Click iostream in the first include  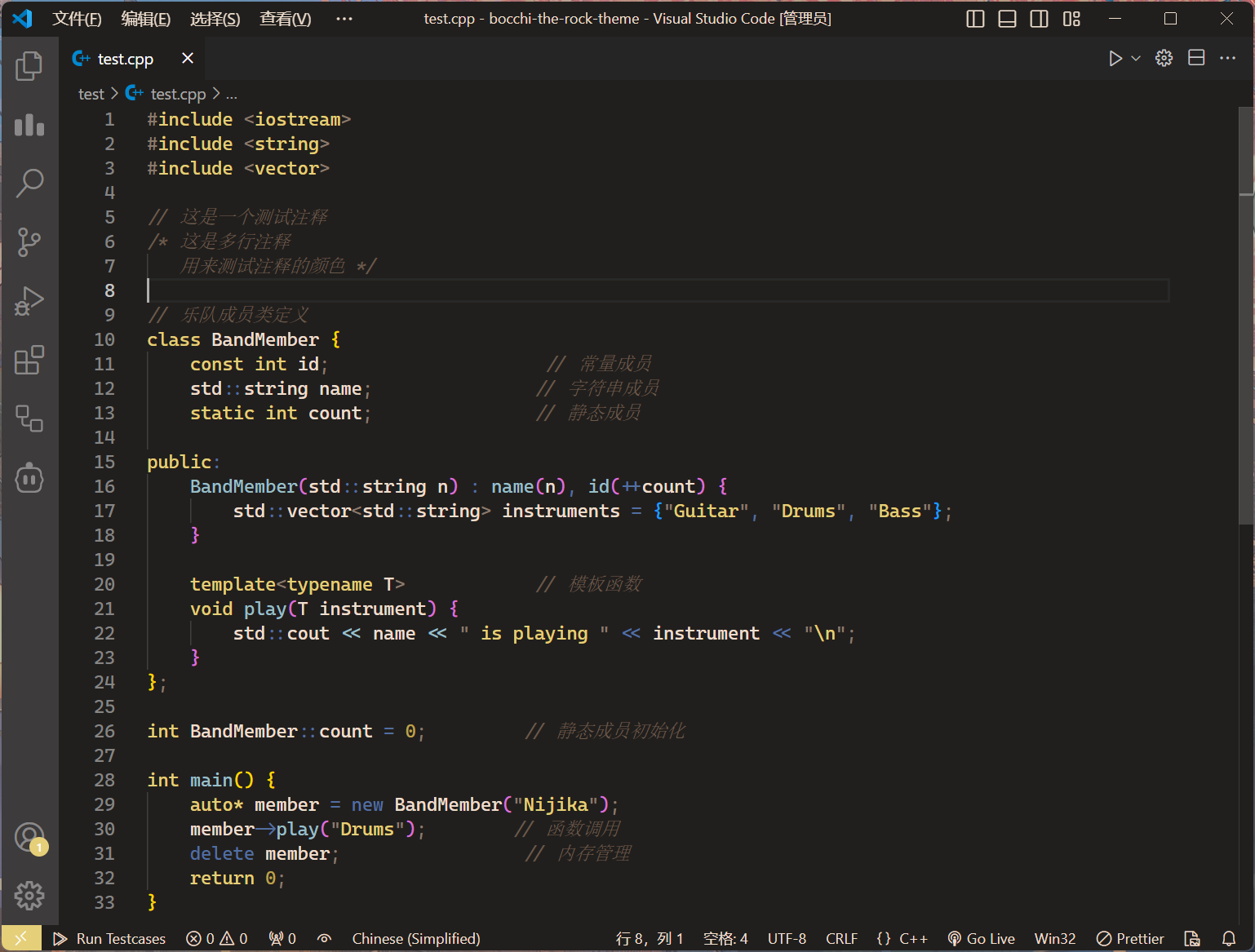tap(298, 120)
